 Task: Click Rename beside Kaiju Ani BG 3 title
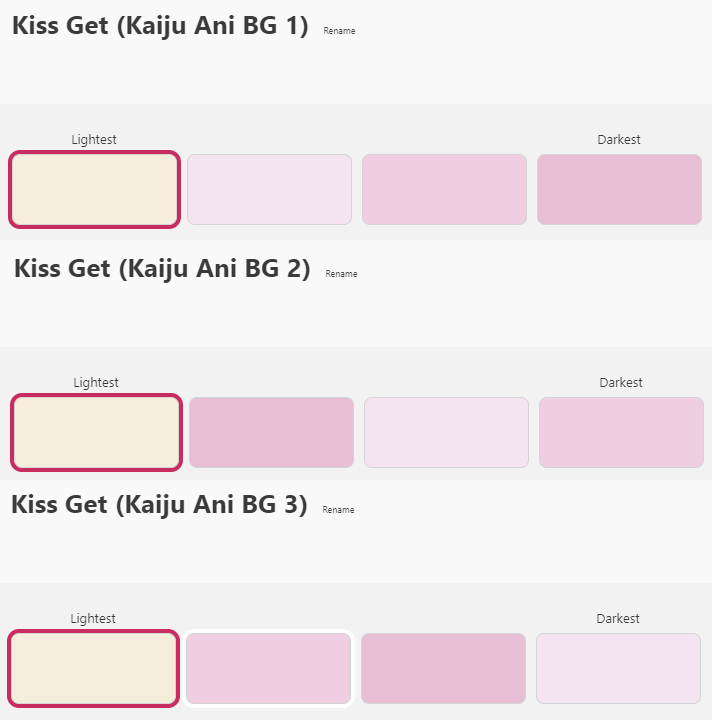coord(338,510)
